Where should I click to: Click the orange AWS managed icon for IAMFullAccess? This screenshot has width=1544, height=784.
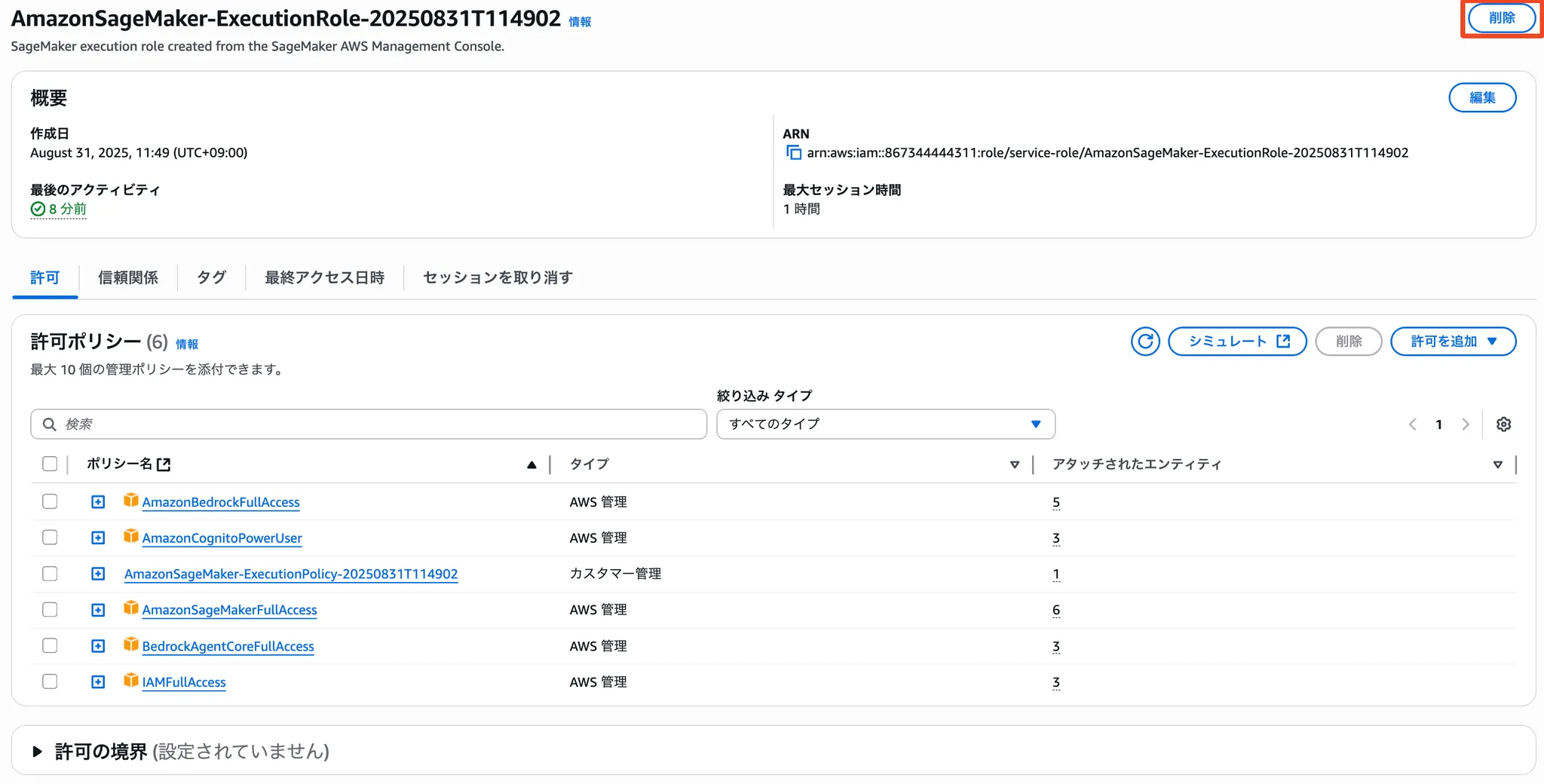131,680
